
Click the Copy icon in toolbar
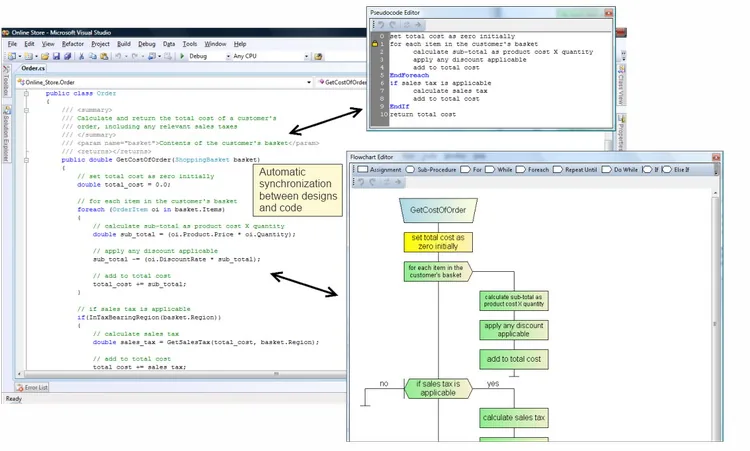(x=92, y=56)
